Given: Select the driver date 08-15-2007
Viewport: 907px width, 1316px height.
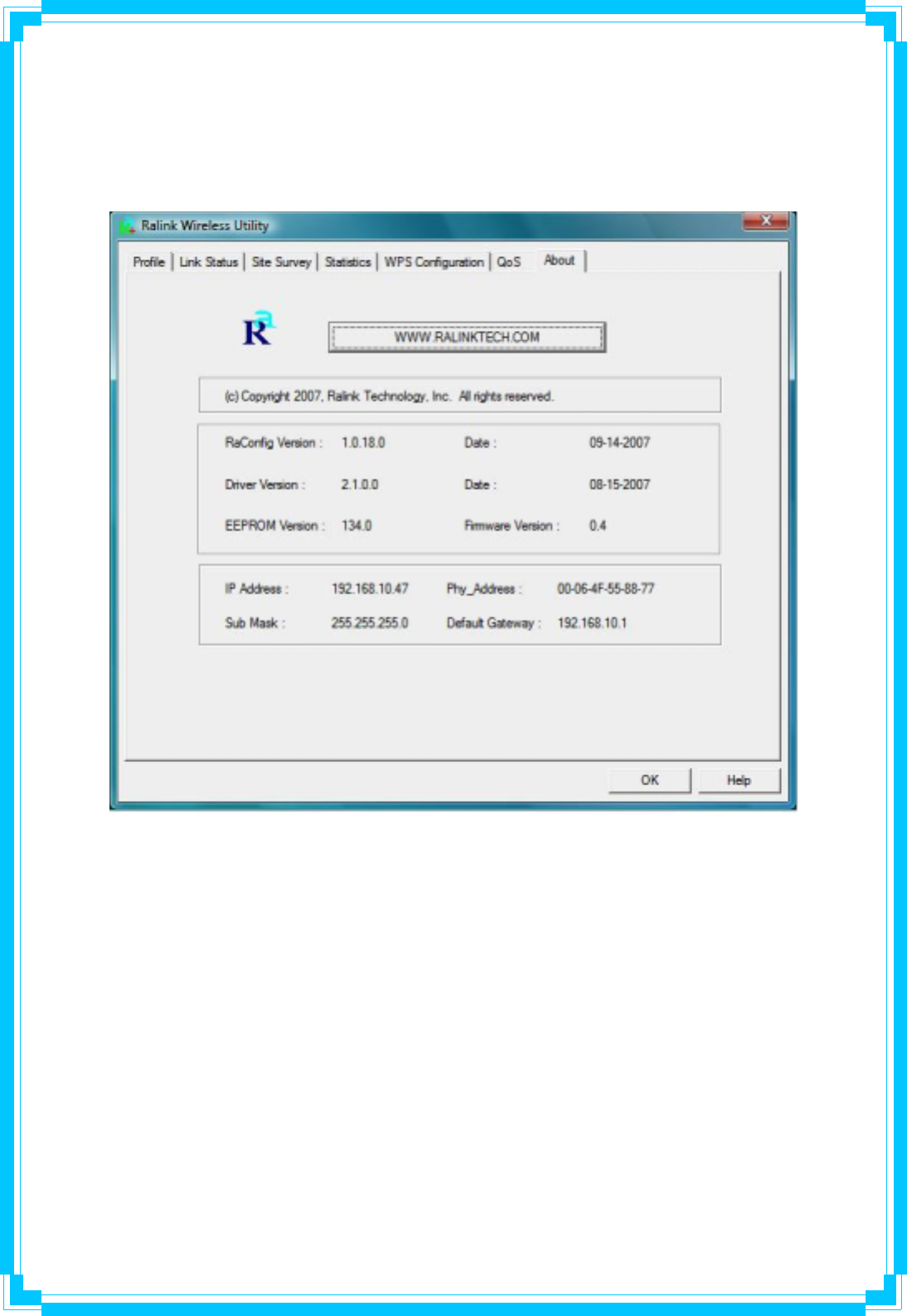Looking at the screenshot, I should tap(619, 484).
